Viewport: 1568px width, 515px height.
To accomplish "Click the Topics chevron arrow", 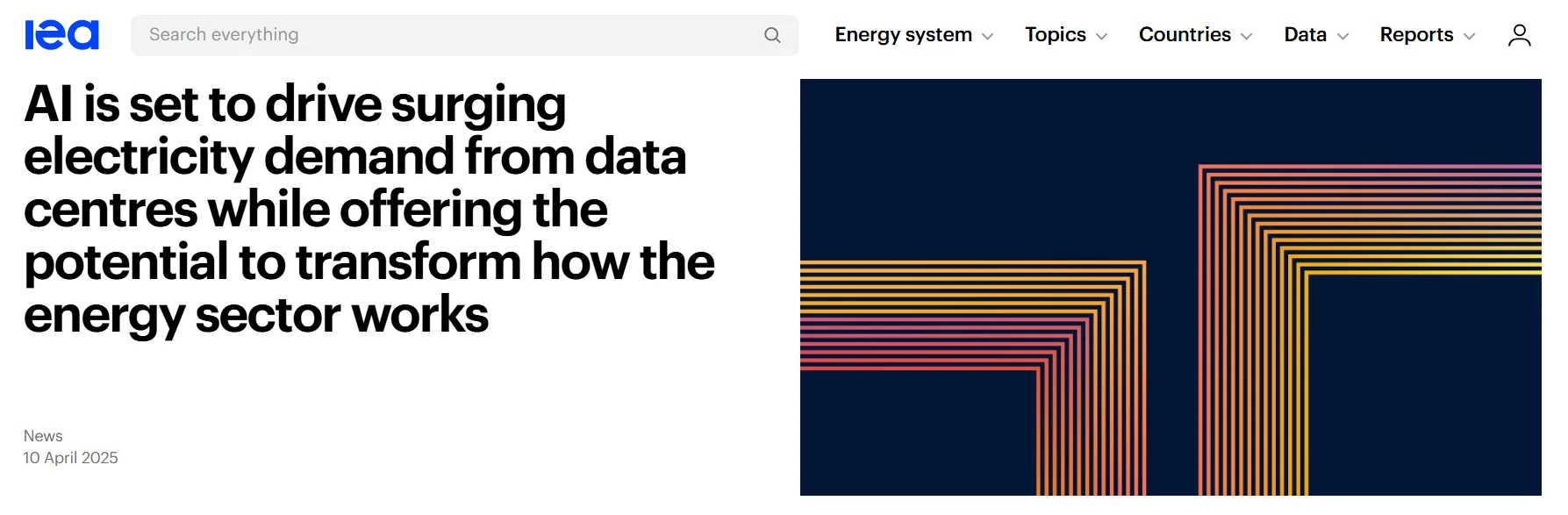I will tap(1102, 37).
